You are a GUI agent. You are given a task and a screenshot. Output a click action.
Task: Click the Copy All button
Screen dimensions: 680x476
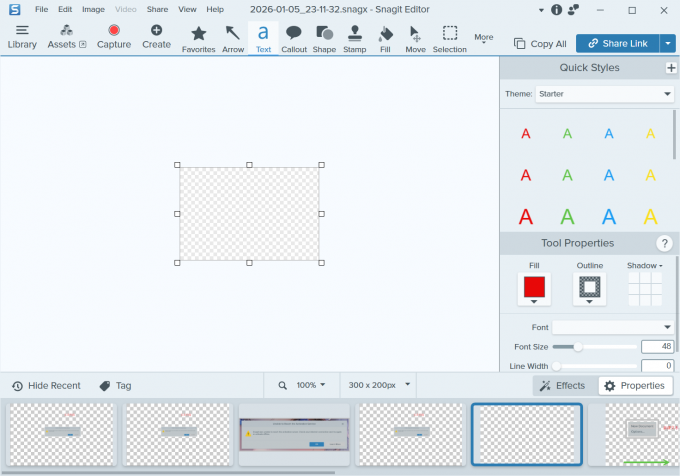540,44
